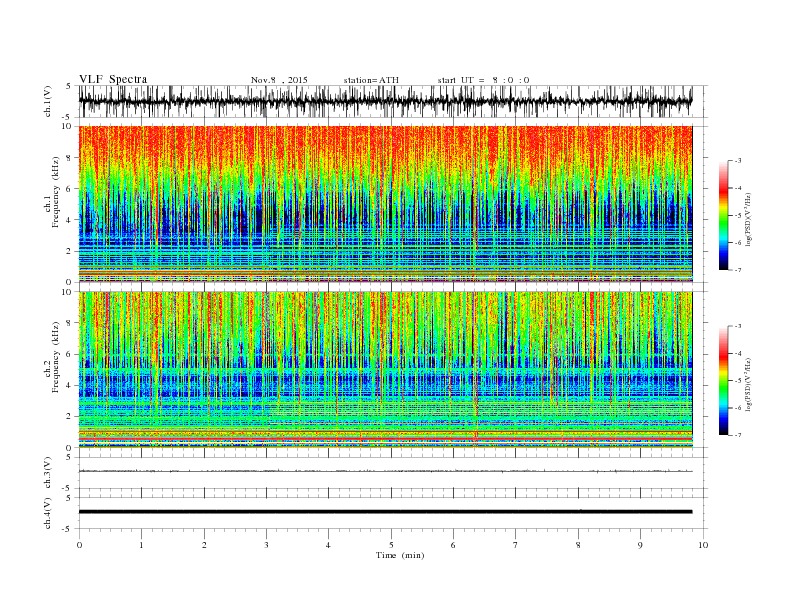Viewport: 792px width, 612px height.
Task: Click the date 'Nov.8 , 2015' label
Action: [279, 80]
